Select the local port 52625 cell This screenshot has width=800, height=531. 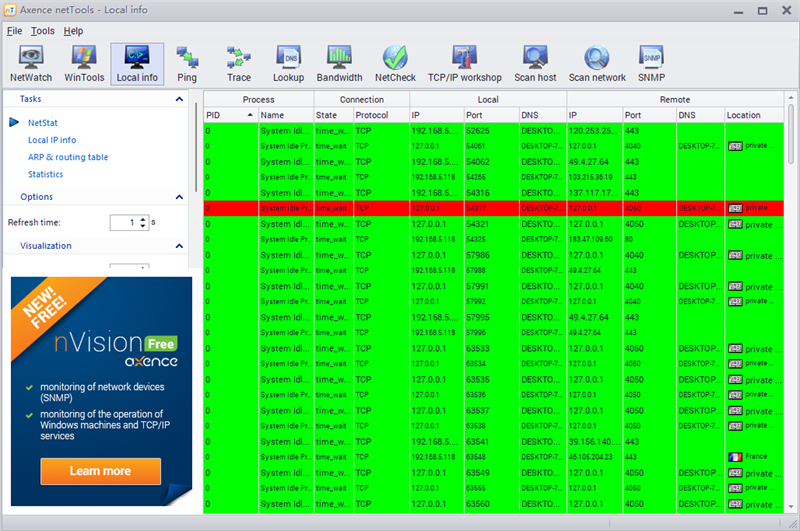click(x=491, y=131)
